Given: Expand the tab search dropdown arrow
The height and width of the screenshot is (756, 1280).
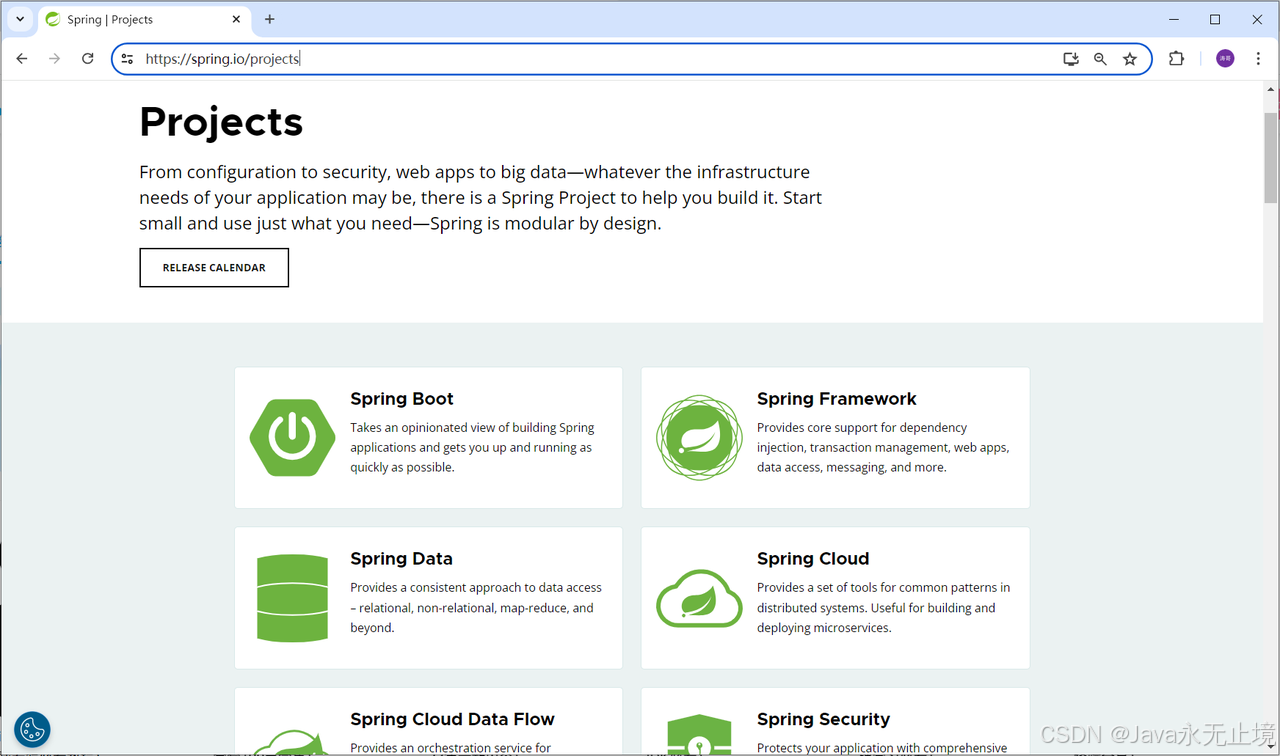Looking at the screenshot, I should tap(20, 19).
